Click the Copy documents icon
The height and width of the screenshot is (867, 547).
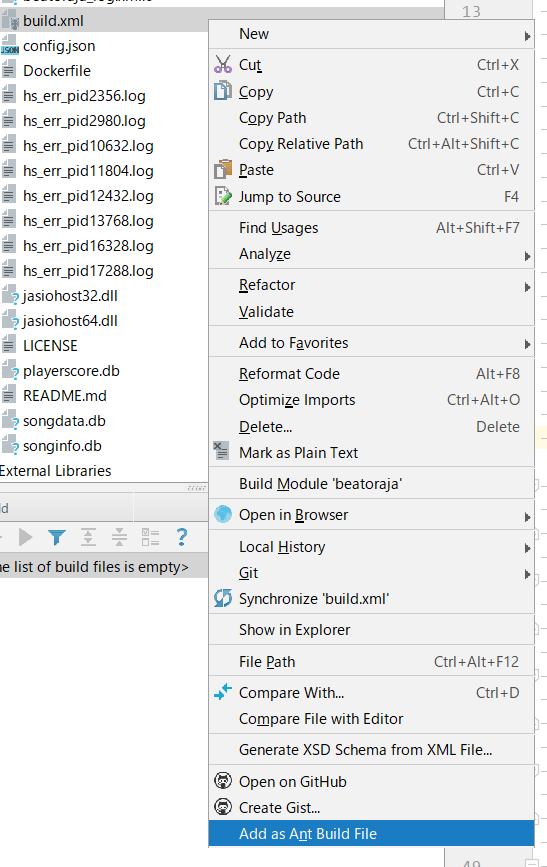pos(223,91)
